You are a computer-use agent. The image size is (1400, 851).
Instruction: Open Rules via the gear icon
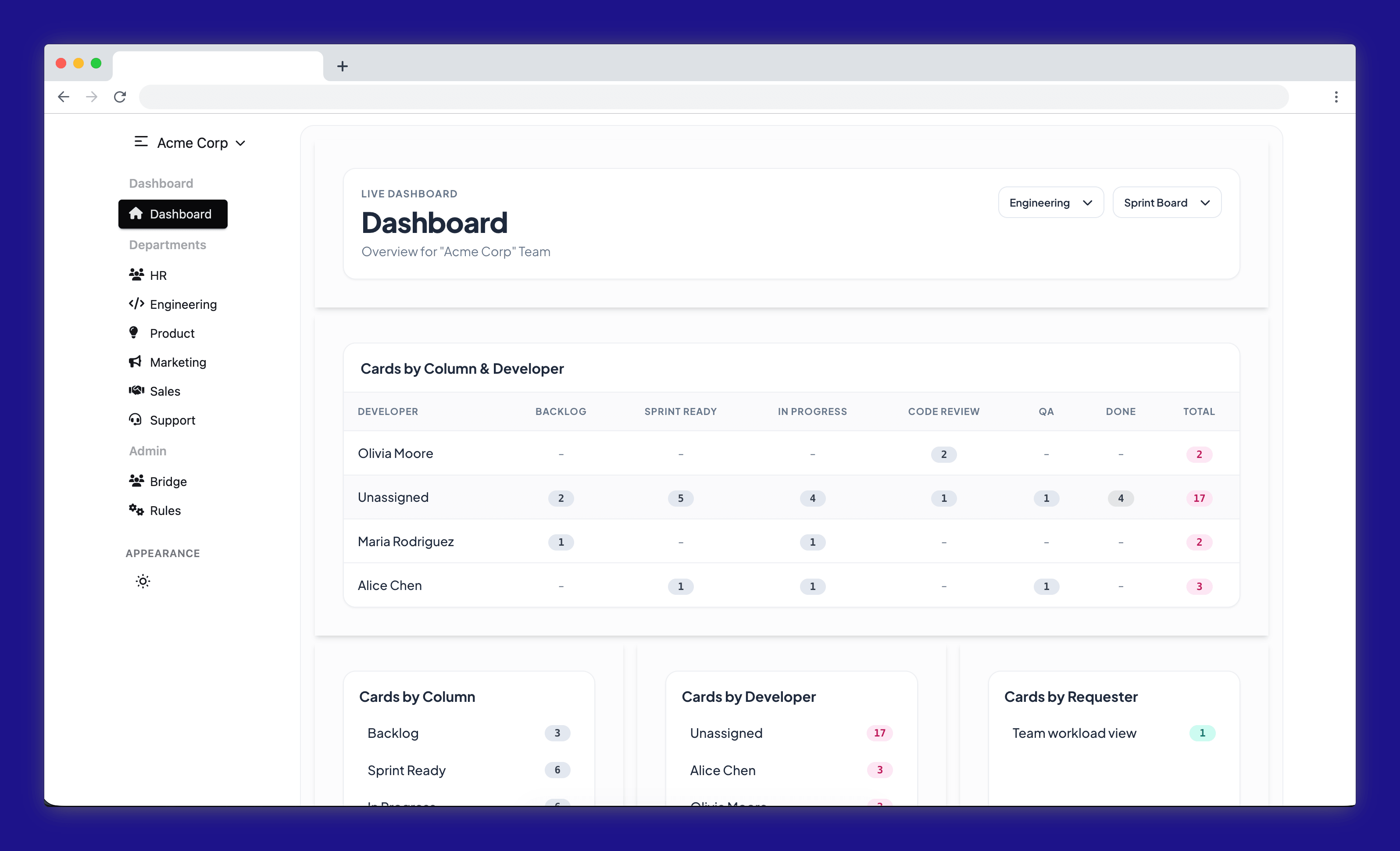pos(136,510)
